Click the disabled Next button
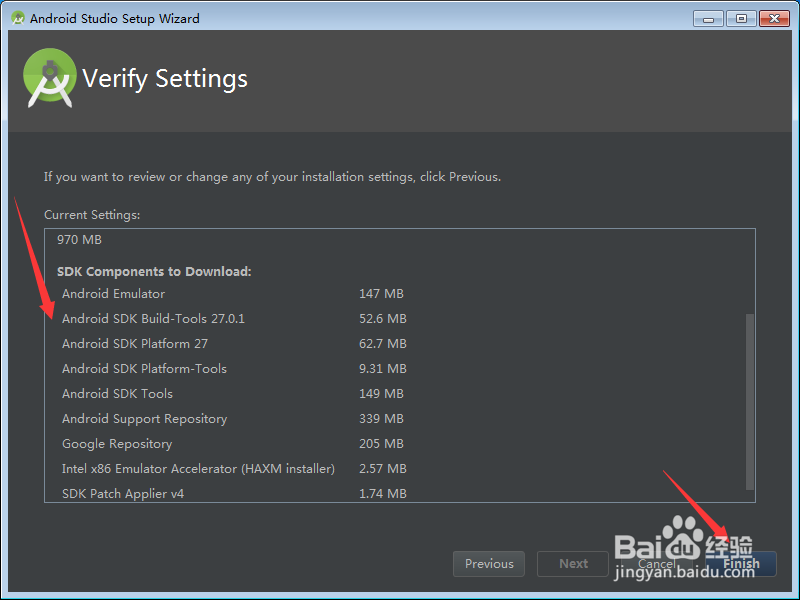 pos(573,564)
